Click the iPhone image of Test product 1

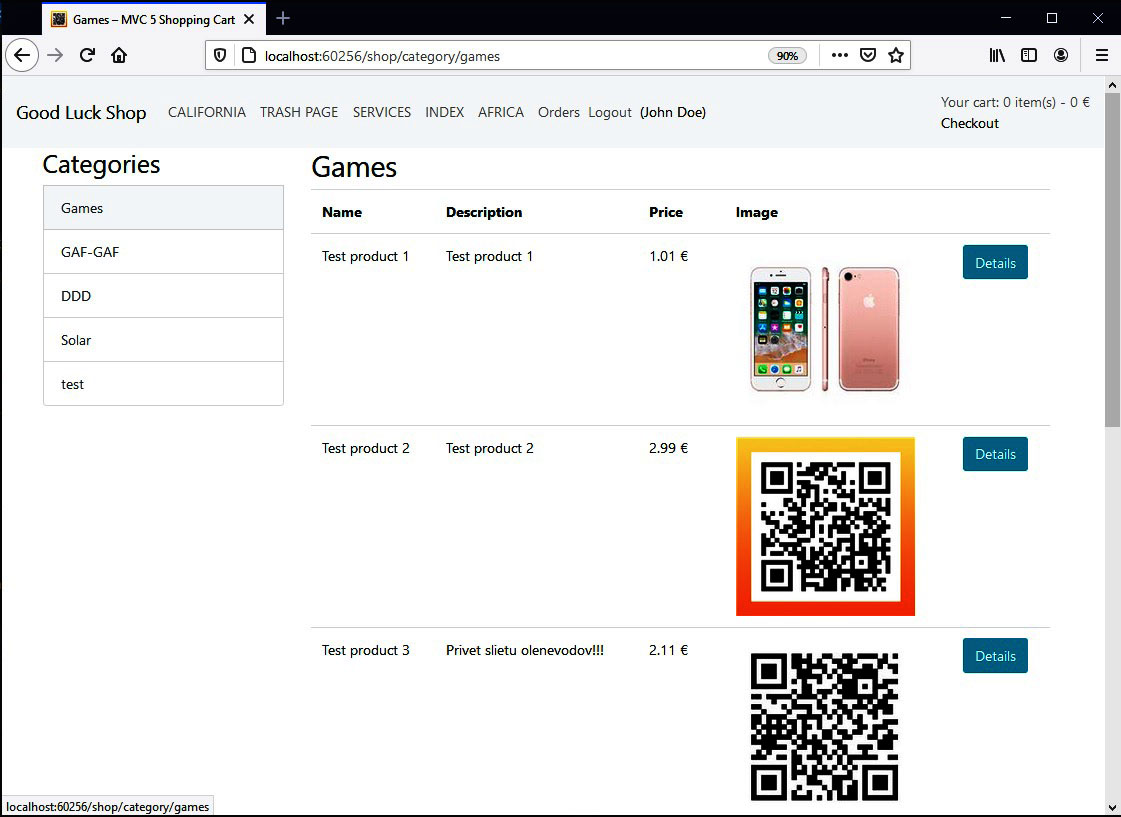825,329
